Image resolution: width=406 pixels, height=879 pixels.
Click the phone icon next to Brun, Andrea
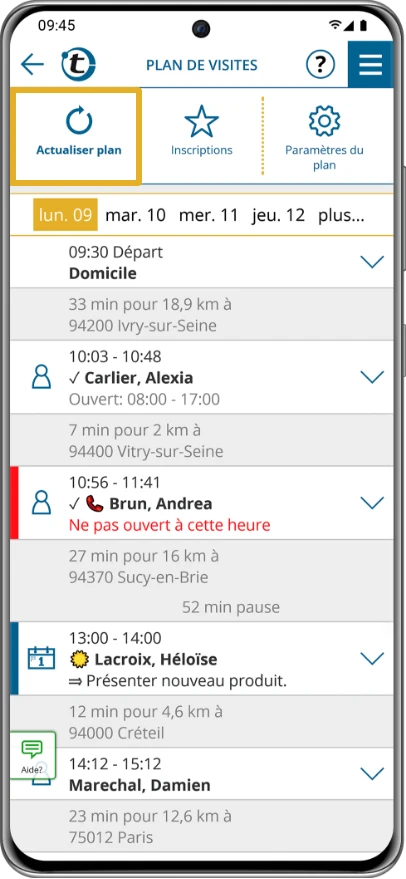(95, 504)
